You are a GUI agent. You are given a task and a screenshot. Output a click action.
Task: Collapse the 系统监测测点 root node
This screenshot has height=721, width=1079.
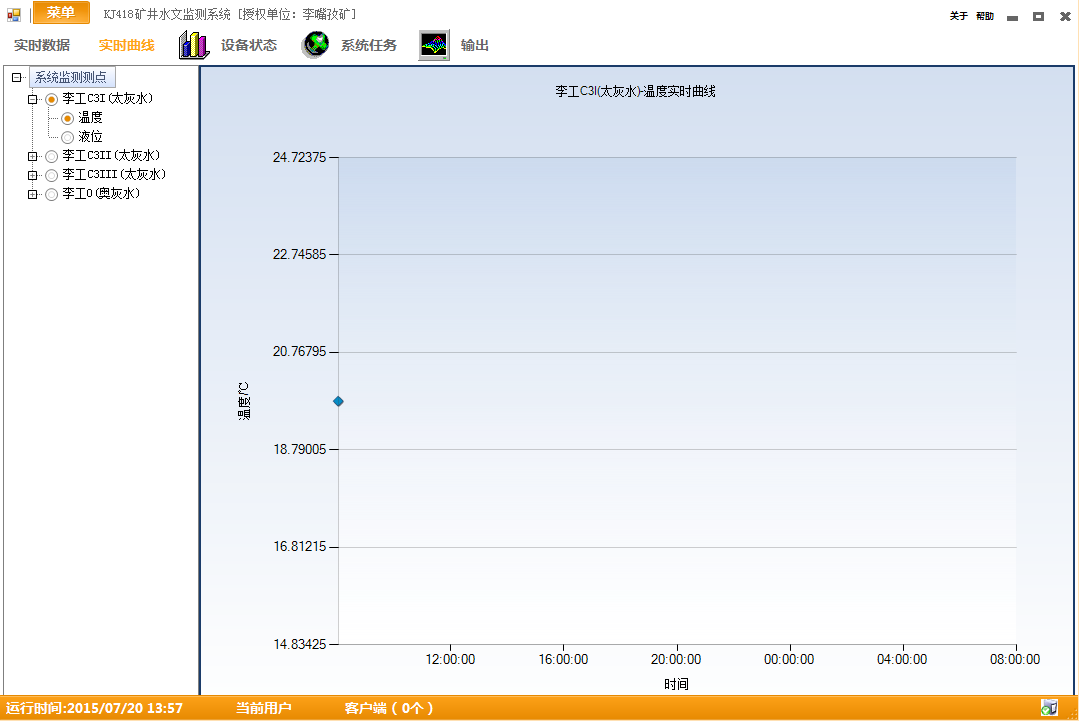16,77
